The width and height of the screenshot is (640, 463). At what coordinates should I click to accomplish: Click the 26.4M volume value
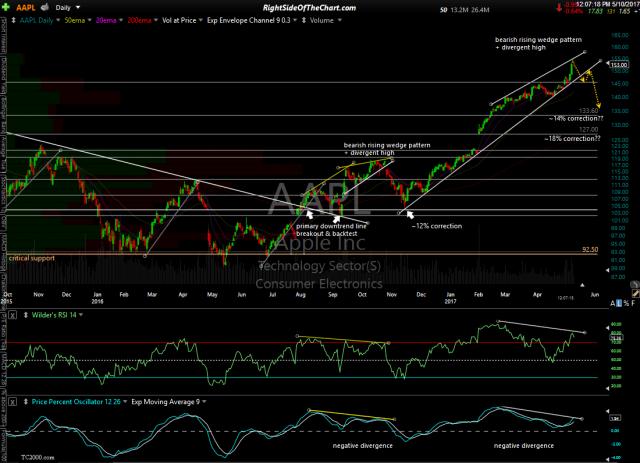480,10
